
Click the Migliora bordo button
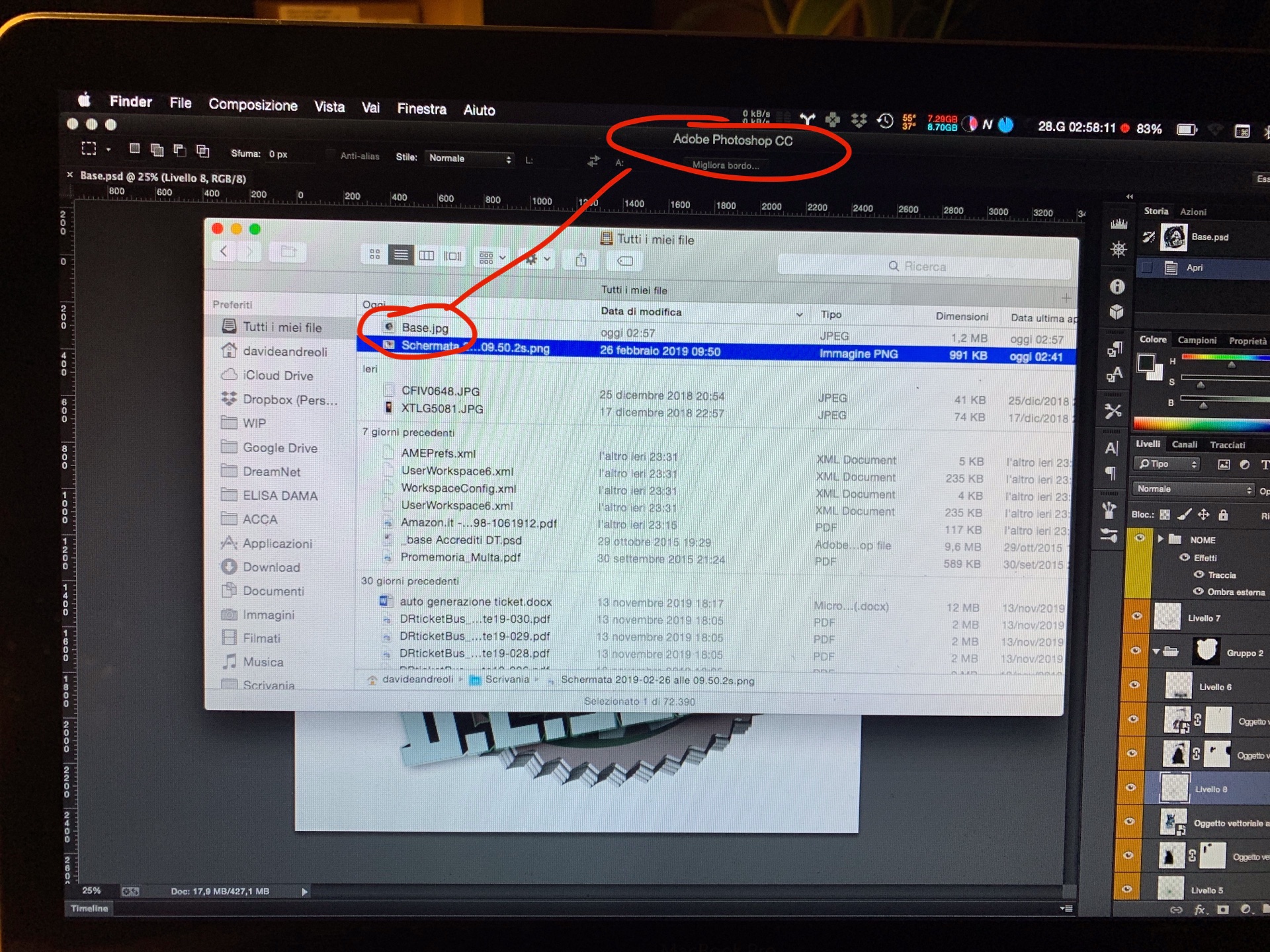click(726, 165)
